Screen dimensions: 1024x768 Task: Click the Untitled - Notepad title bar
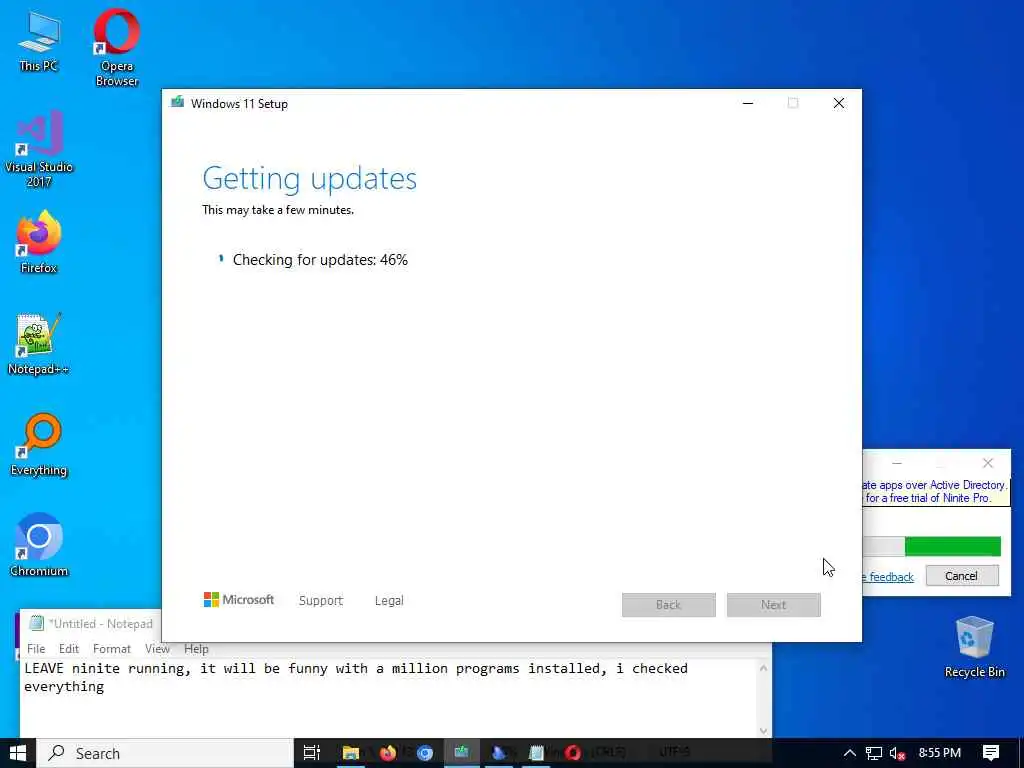90,624
